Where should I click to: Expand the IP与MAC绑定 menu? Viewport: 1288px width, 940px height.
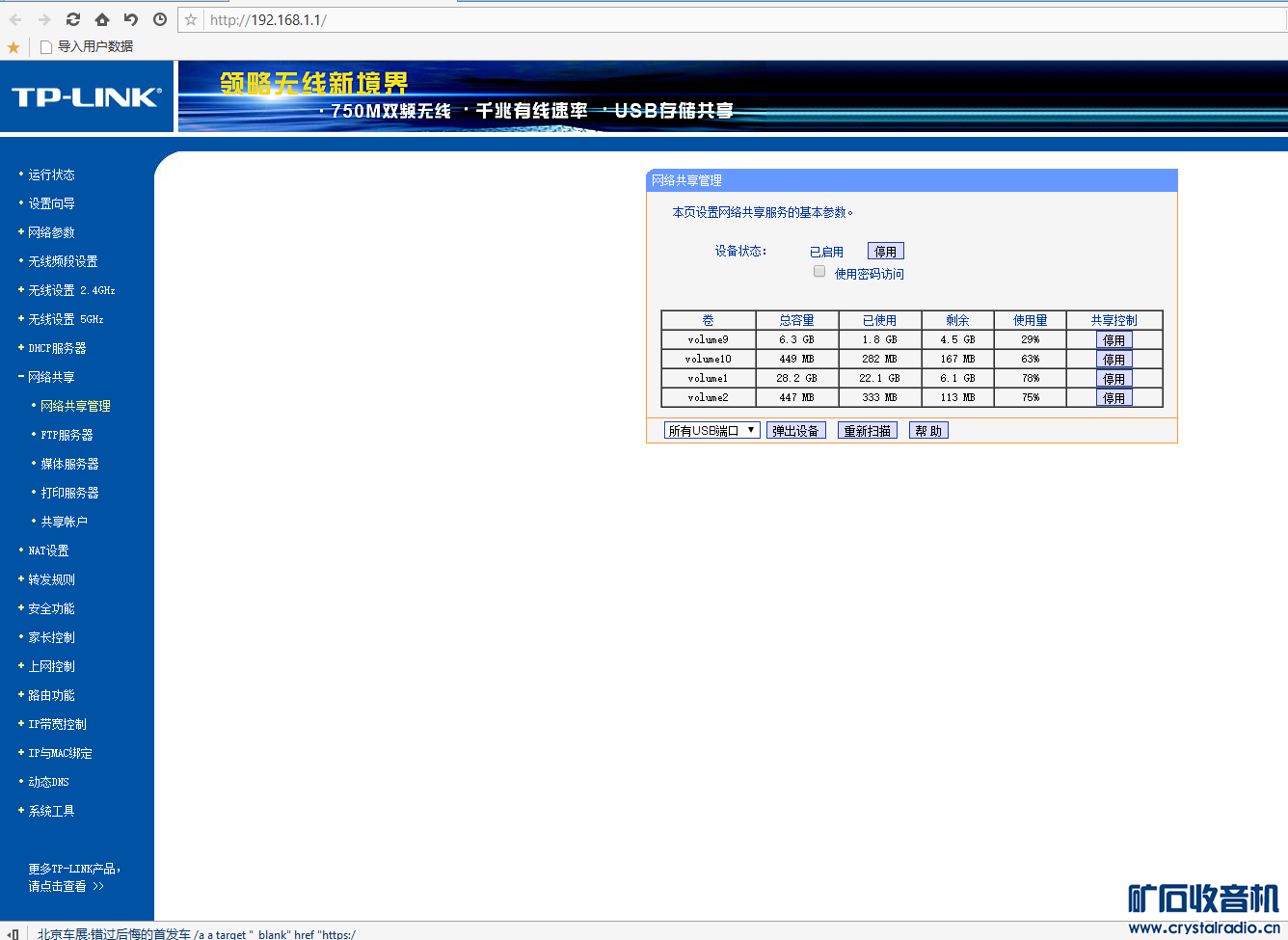pos(60,753)
